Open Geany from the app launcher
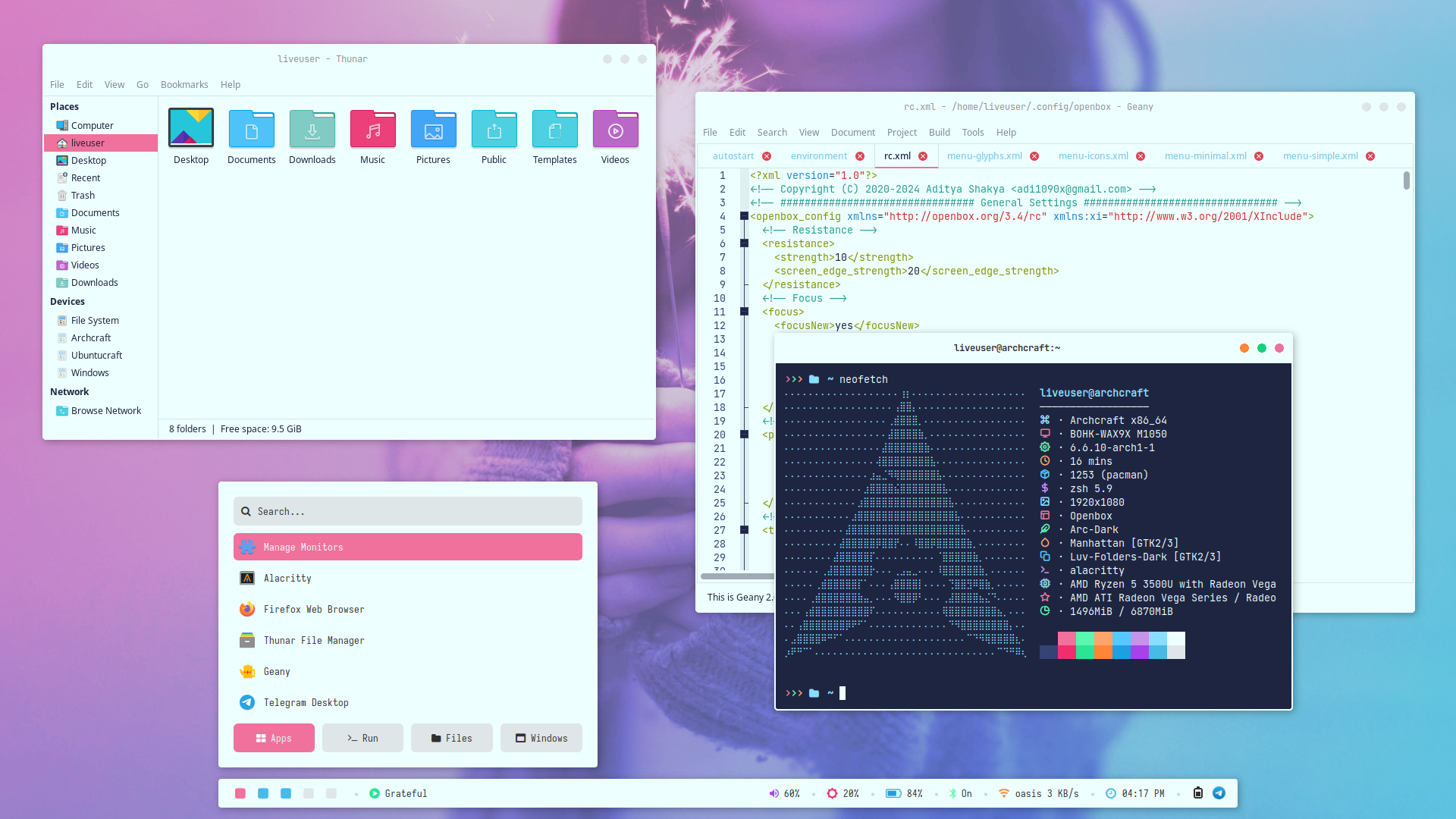 276,671
